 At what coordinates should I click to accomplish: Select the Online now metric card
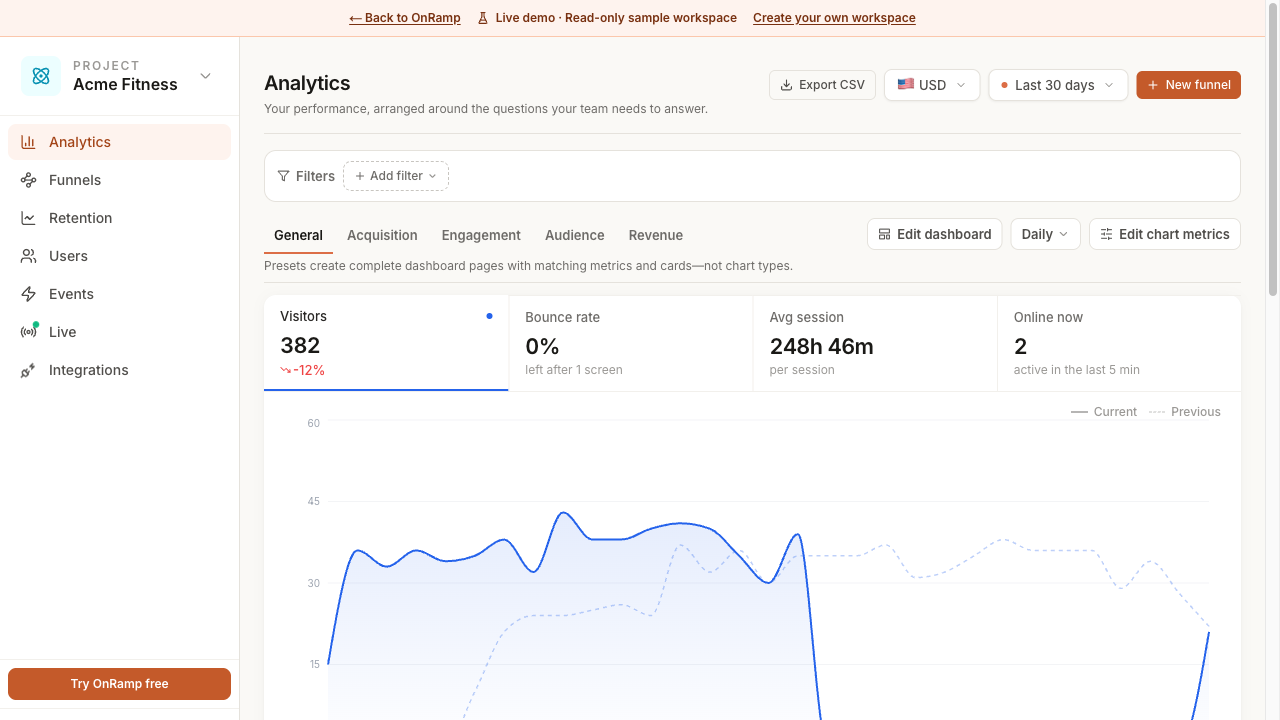point(1119,343)
